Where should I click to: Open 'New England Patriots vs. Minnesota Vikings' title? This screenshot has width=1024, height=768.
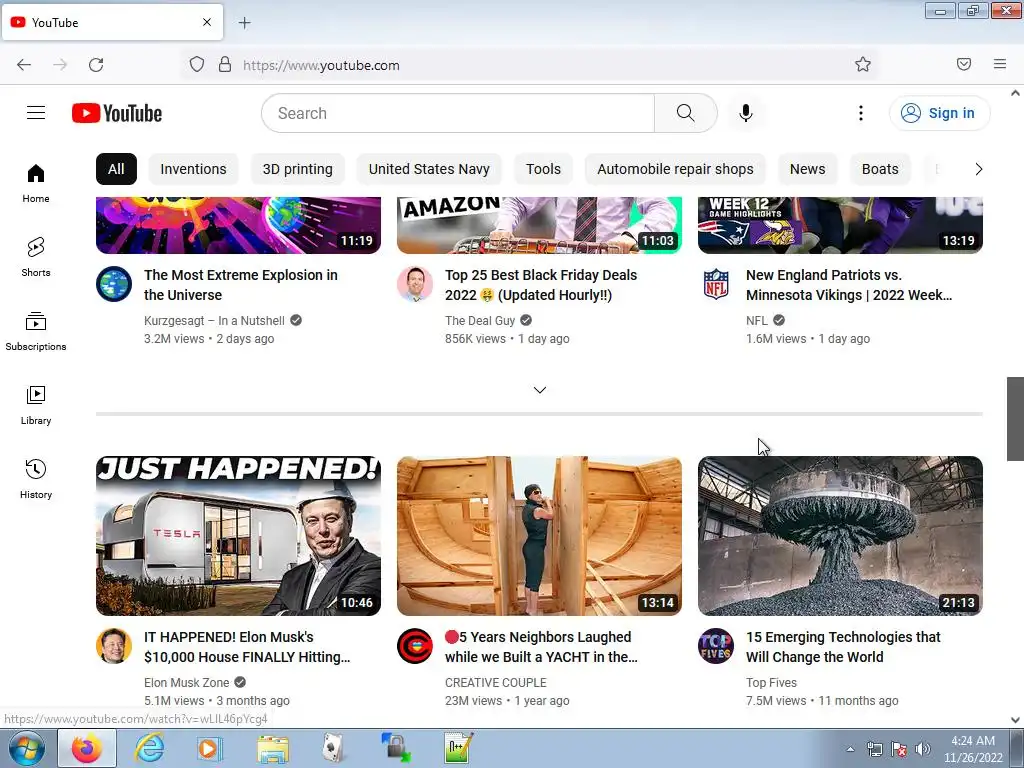[x=849, y=285]
